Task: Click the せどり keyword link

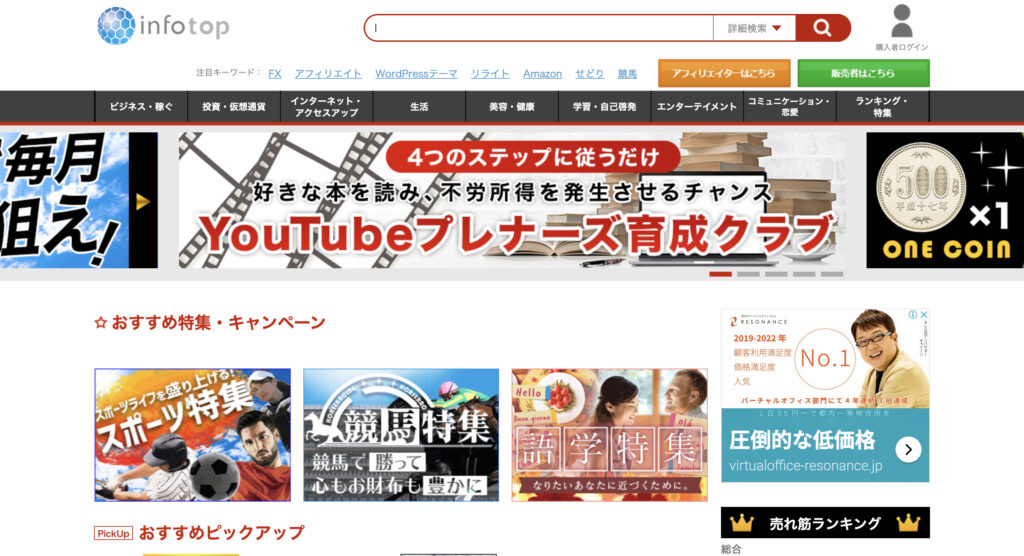Action: [590, 74]
